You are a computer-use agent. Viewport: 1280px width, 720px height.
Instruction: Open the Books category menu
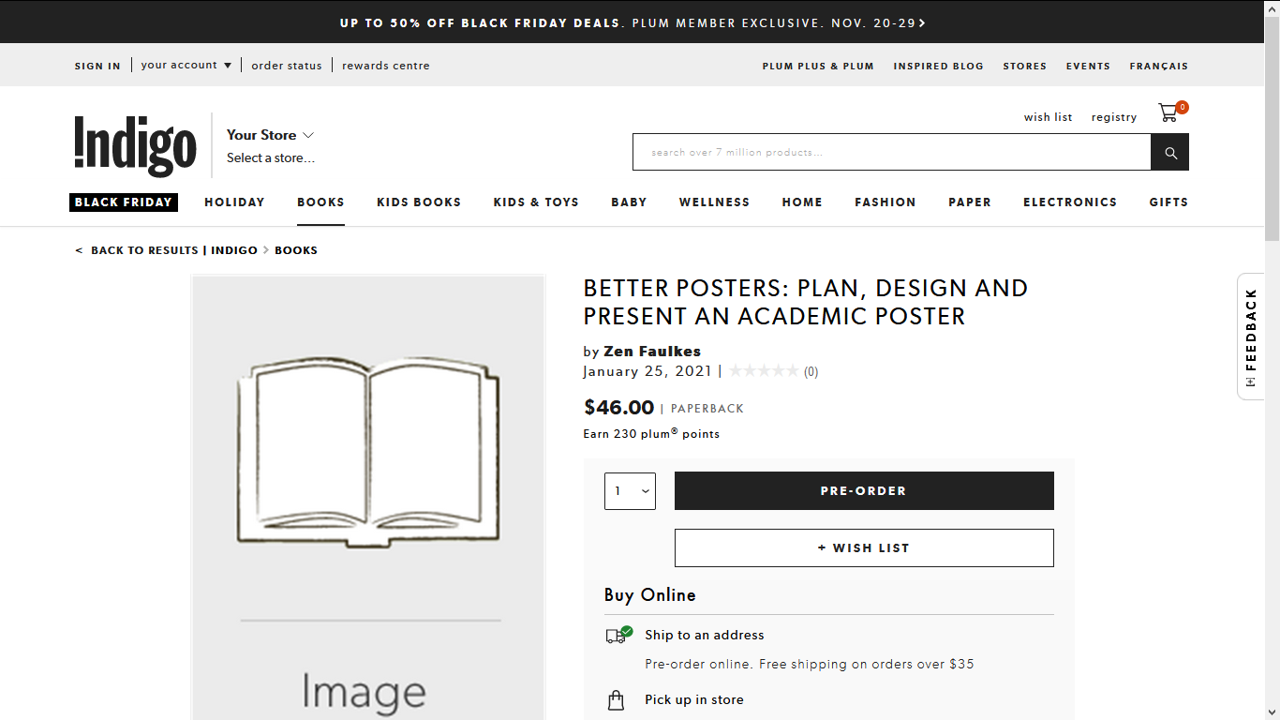tap(321, 202)
